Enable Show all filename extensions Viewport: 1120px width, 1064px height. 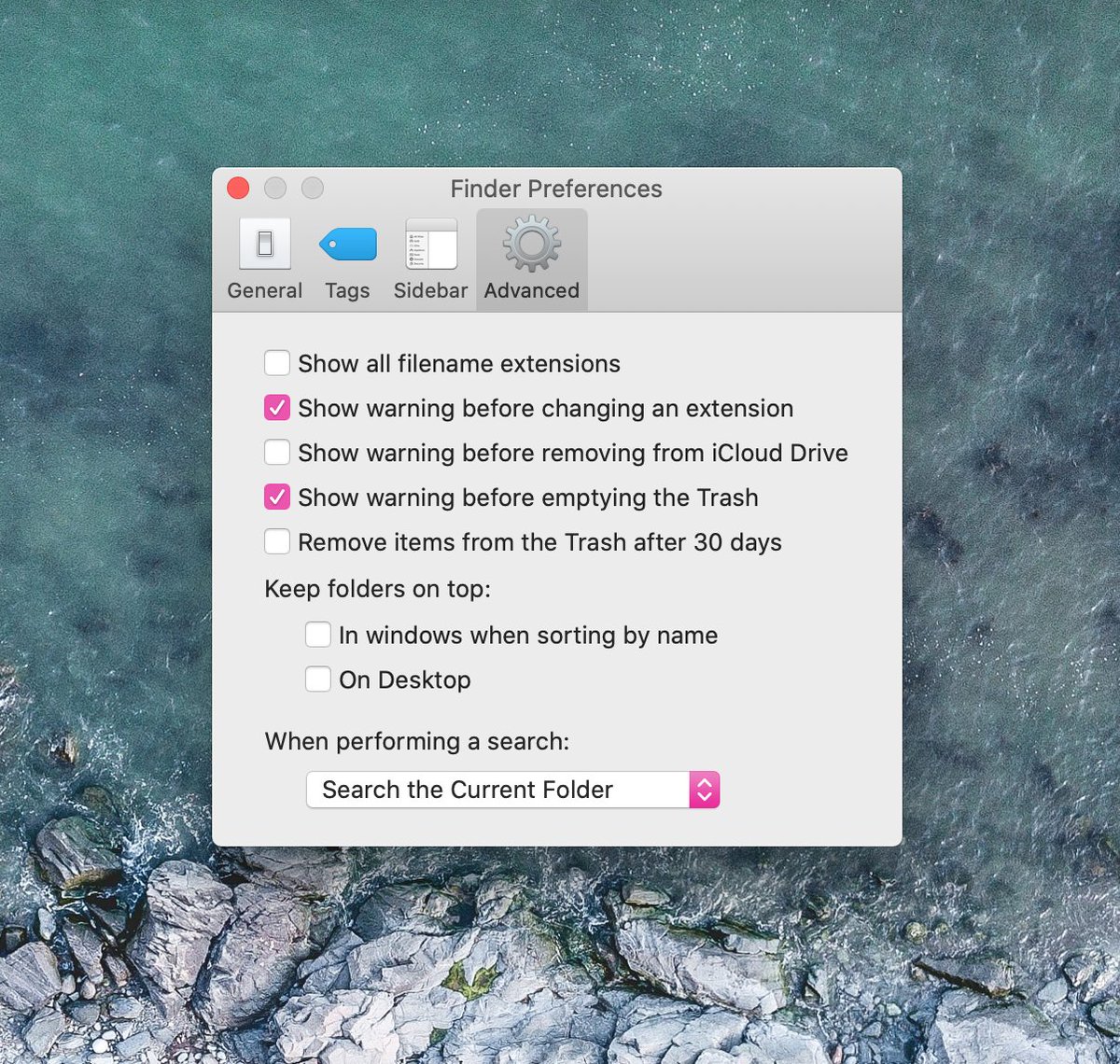(277, 362)
